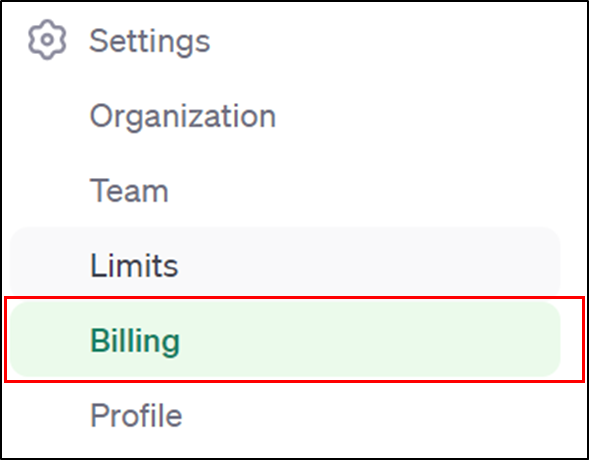Open the Settings section label
Screen dimensions: 589x460
(150, 41)
